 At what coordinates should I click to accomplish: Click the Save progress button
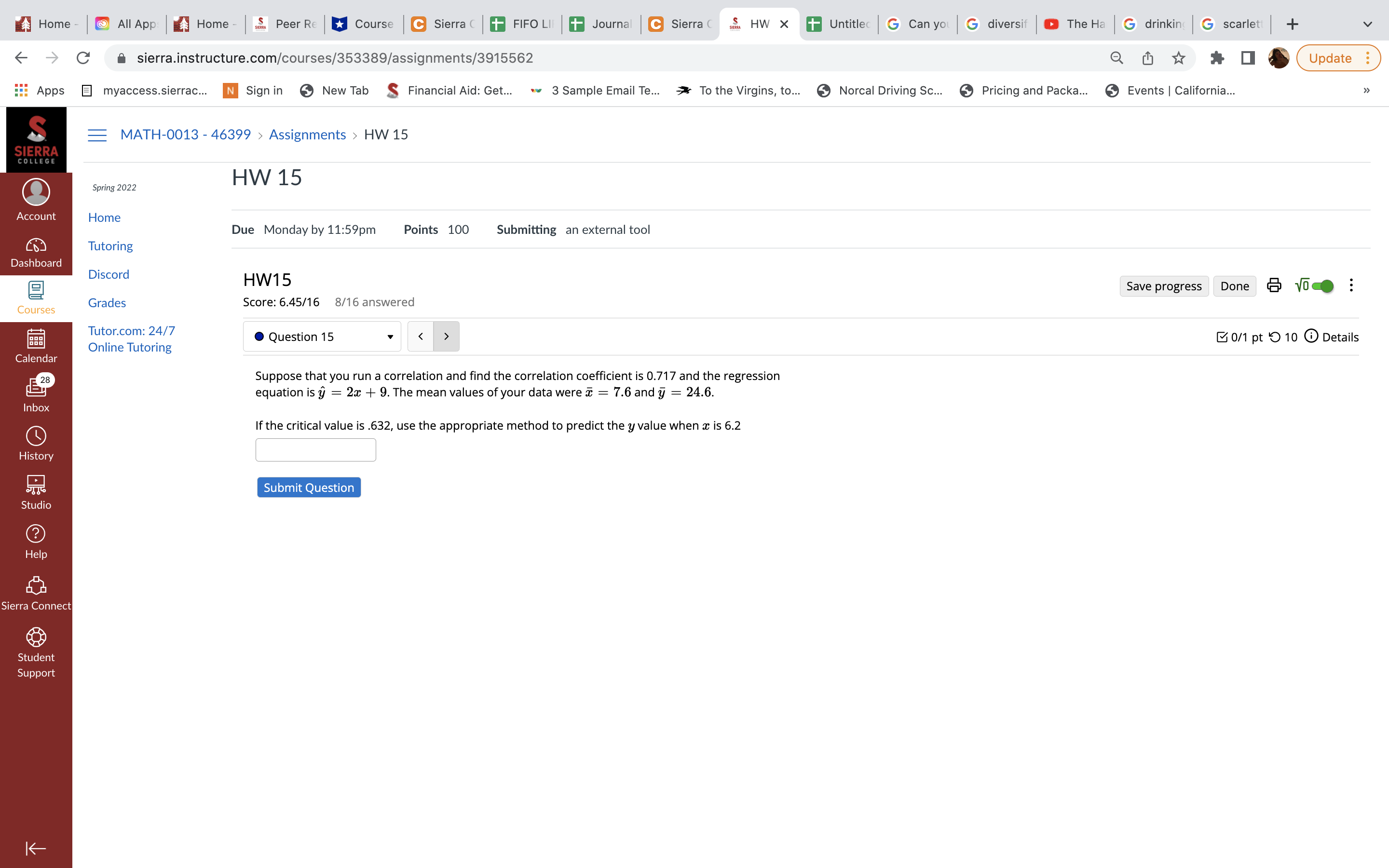(1163, 286)
